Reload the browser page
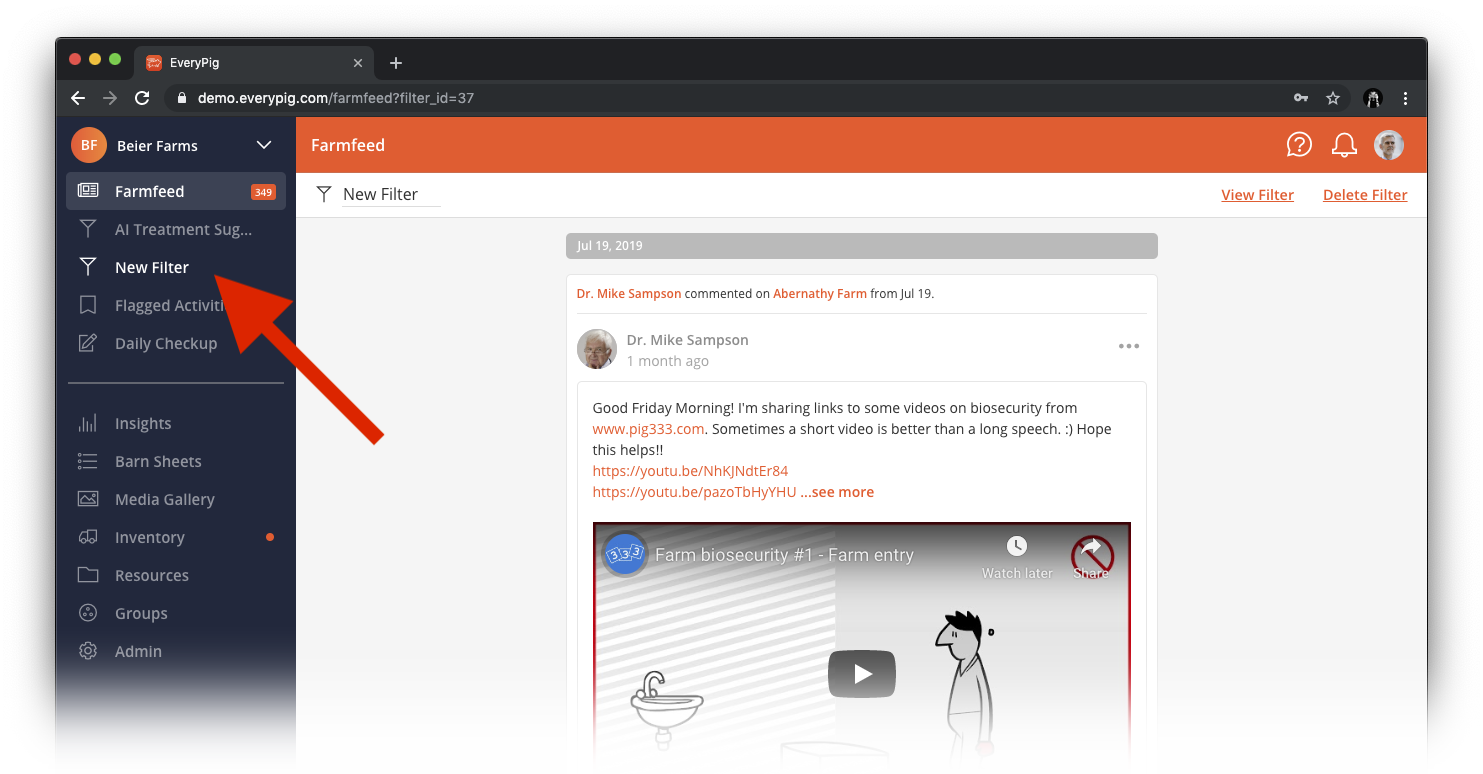This screenshot has width=1483, height=774. click(142, 98)
